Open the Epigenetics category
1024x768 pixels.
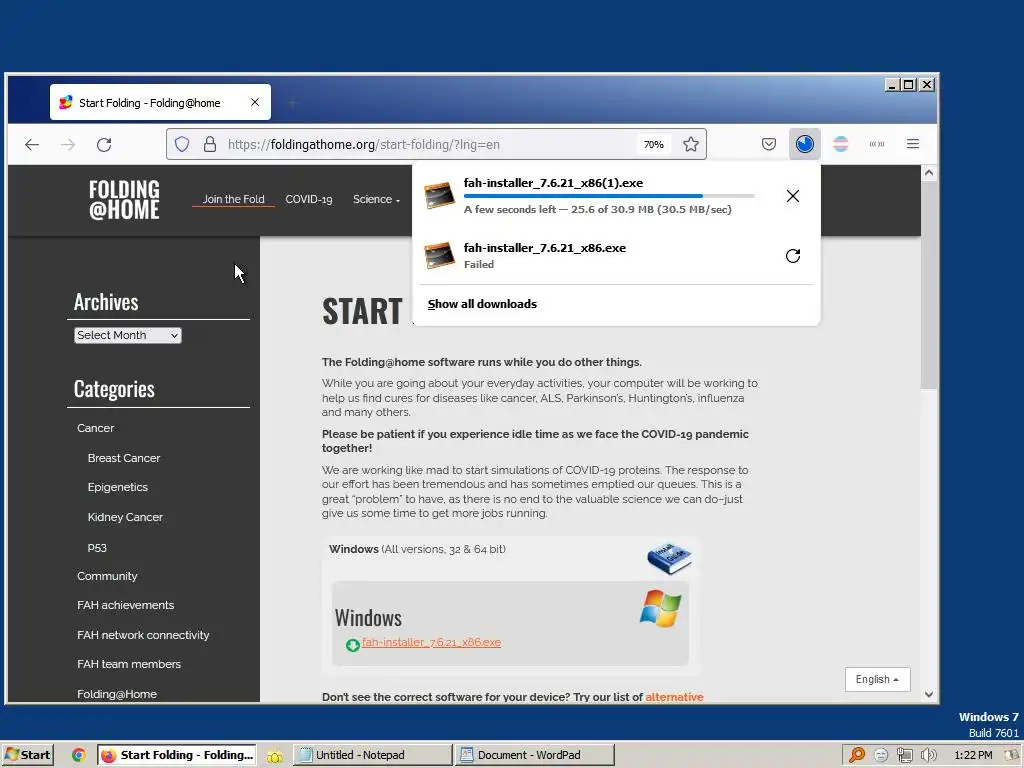(x=118, y=487)
